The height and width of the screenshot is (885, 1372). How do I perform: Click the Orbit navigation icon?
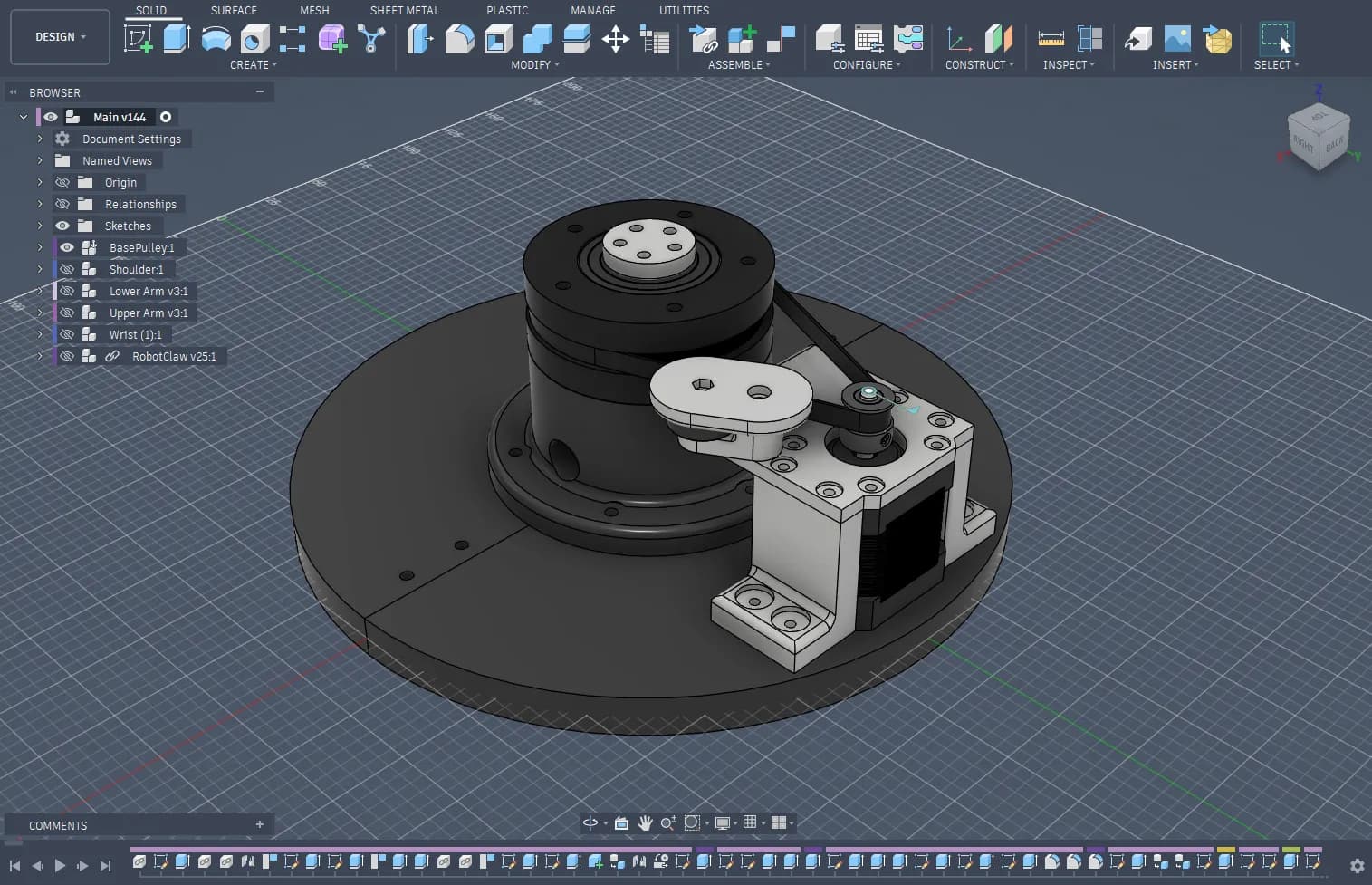(590, 822)
